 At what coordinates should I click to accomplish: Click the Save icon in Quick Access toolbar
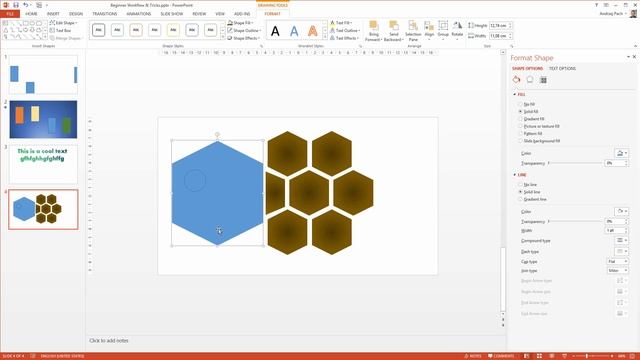tap(16, 5)
